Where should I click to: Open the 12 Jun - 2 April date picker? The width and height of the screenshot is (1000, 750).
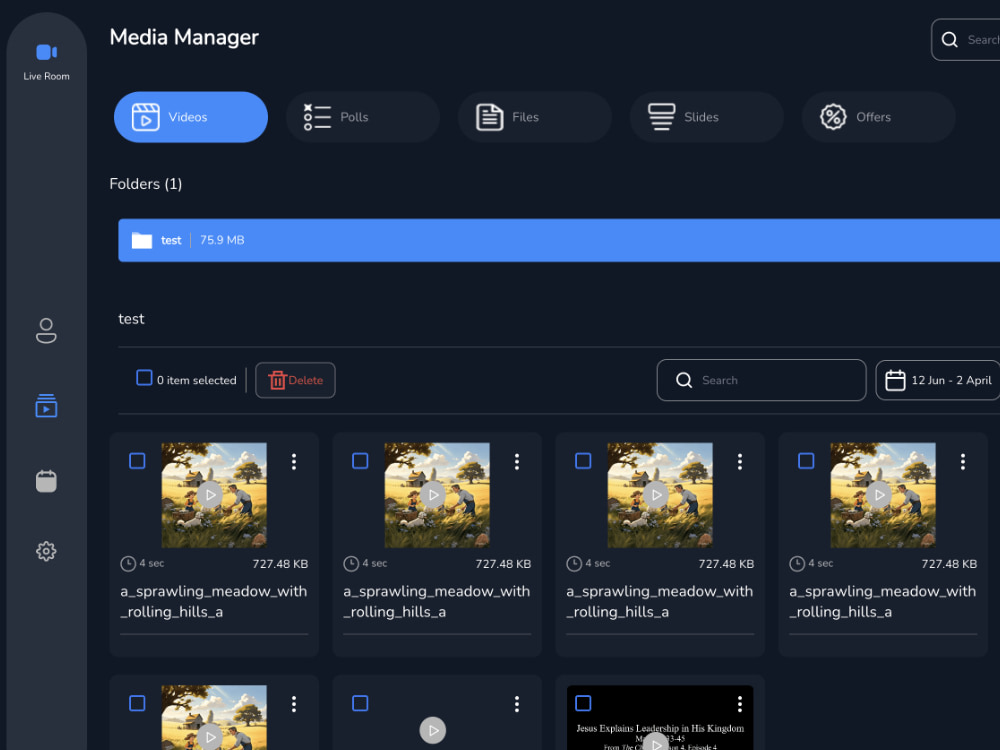pyautogui.click(x=938, y=380)
